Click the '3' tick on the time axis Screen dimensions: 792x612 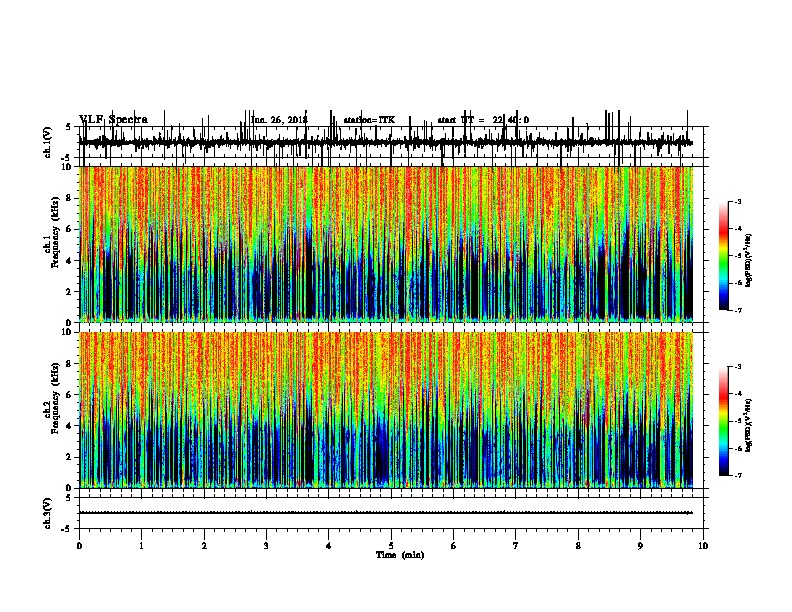pyautogui.click(x=266, y=546)
